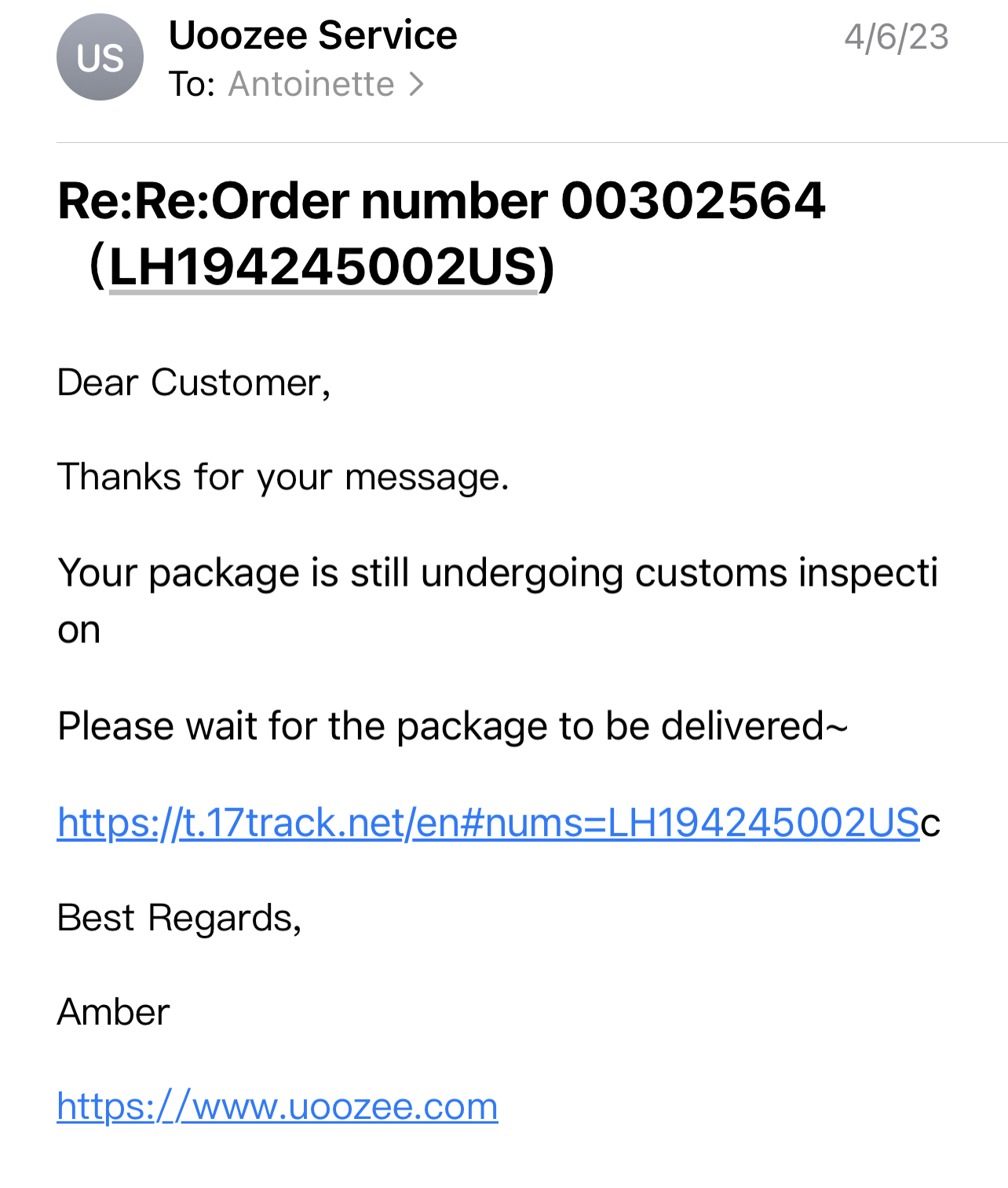
Task: Open the www.uoozee.com link
Action: (x=277, y=1106)
